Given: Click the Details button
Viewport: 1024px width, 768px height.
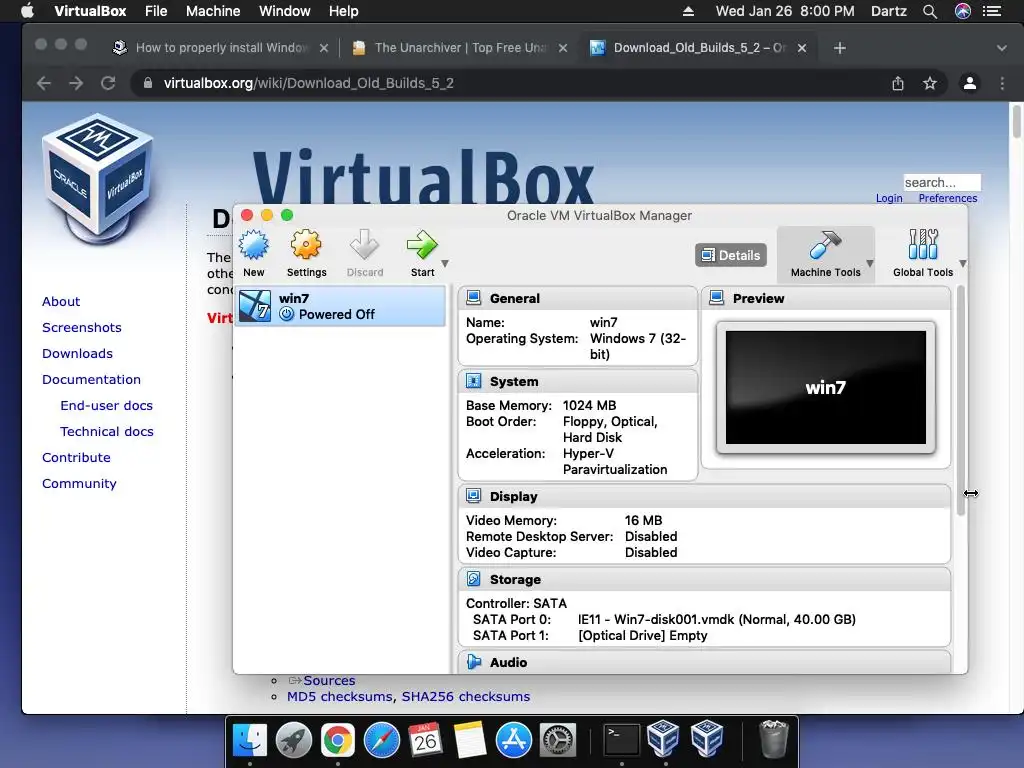Looking at the screenshot, I should click(x=731, y=255).
